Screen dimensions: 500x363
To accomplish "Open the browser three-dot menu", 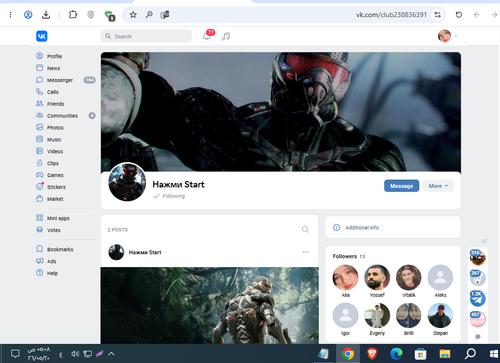I will pyautogui.click(x=10, y=15).
